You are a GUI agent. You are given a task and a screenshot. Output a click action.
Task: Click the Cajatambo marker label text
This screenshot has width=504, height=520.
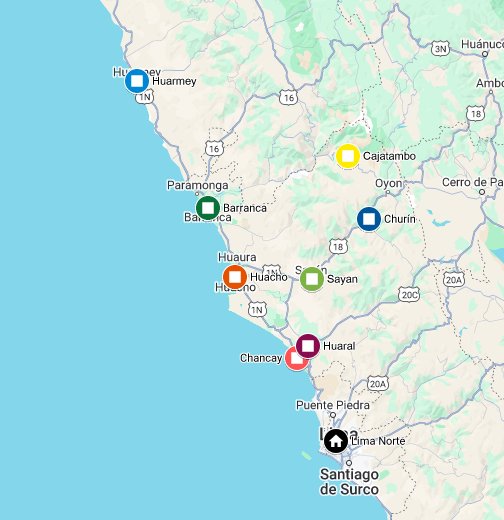(x=389, y=156)
